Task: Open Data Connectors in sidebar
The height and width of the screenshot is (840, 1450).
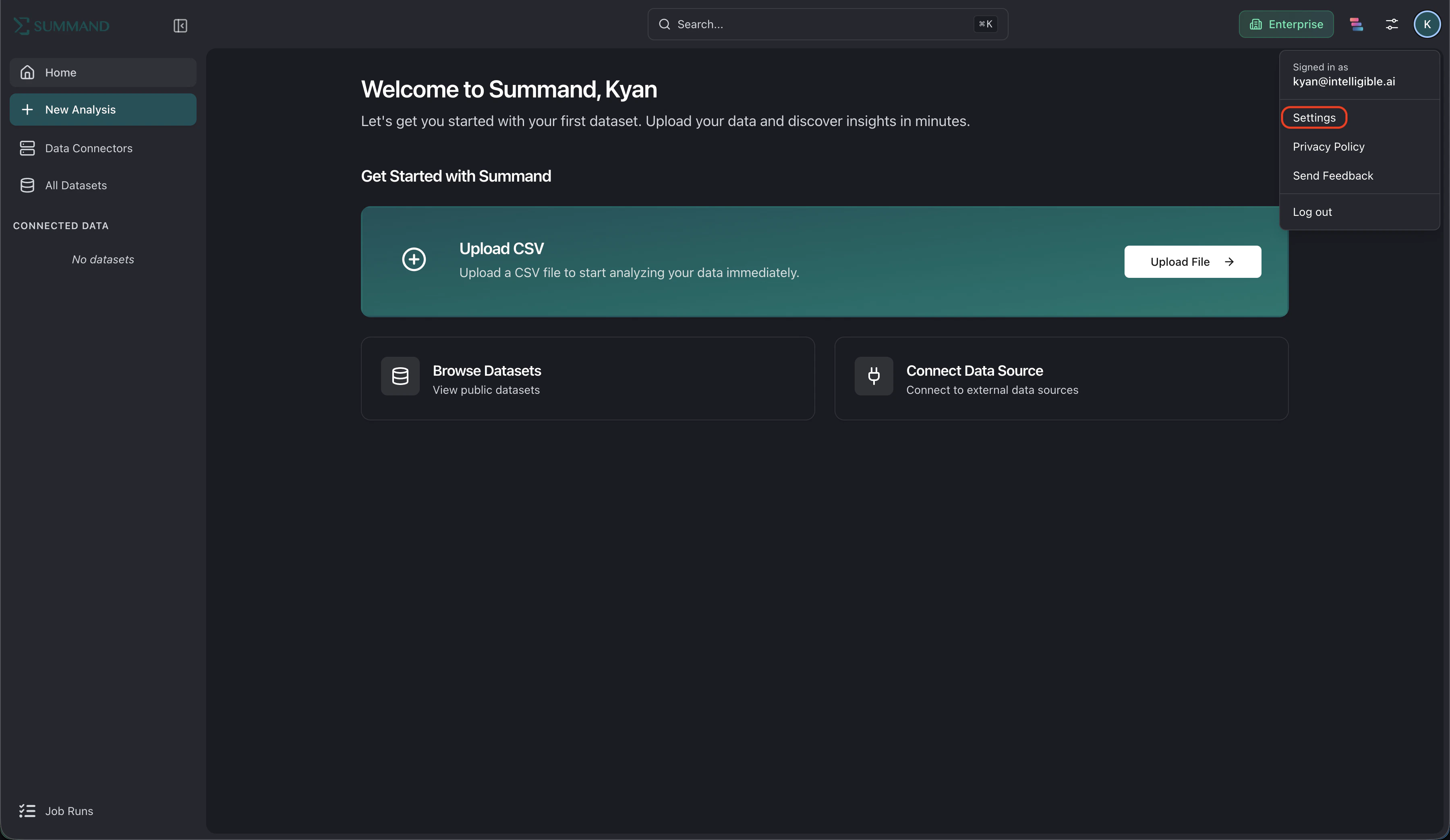Action: click(103, 149)
